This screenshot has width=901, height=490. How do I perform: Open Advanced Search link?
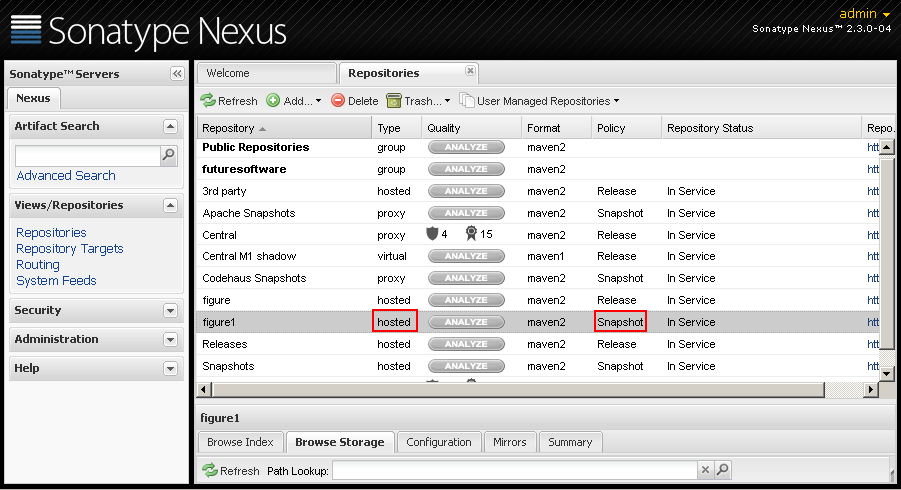click(66, 176)
